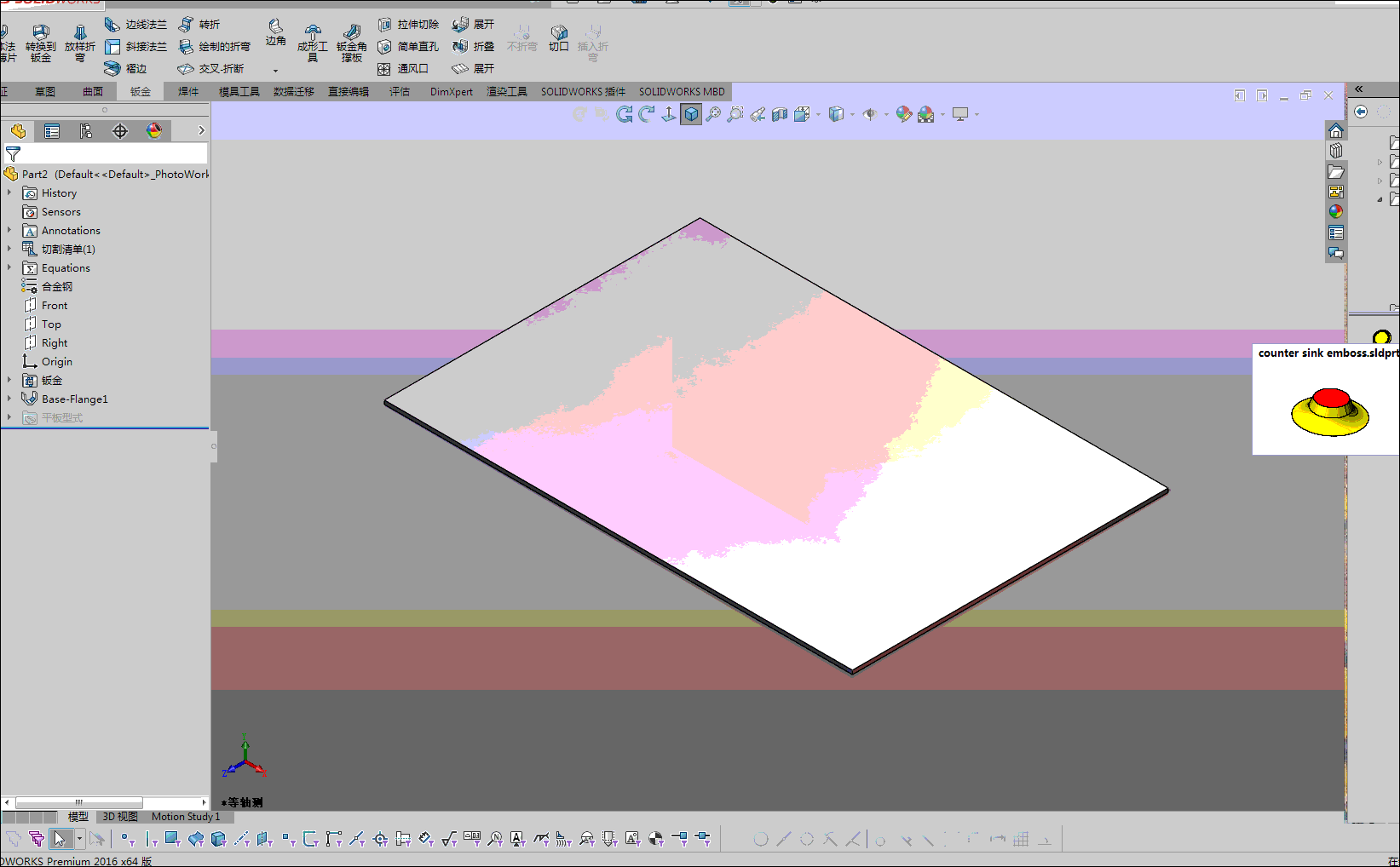Toggle the selection arrow tool in bottom toolbar
Viewport: 1400px width, 867px height.
pos(60,839)
